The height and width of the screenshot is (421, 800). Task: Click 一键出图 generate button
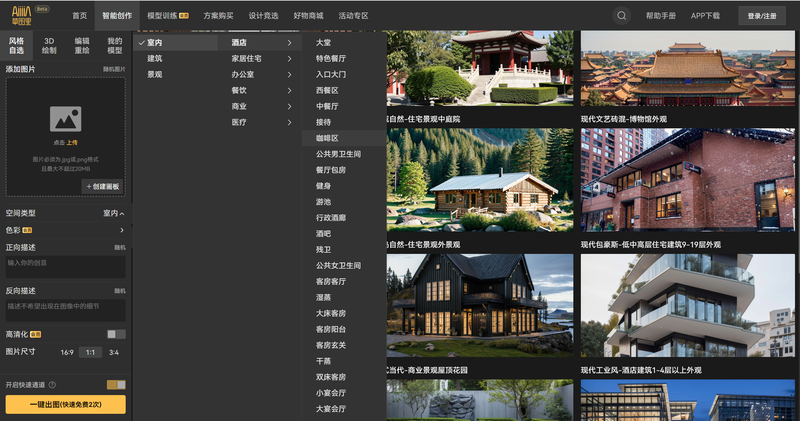point(65,404)
